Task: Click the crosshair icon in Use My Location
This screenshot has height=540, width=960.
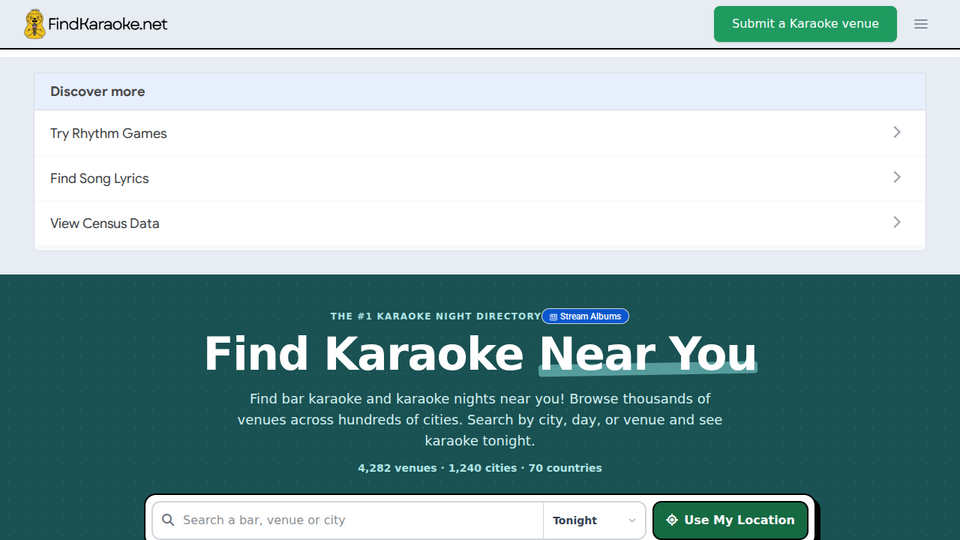Action: click(672, 520)
